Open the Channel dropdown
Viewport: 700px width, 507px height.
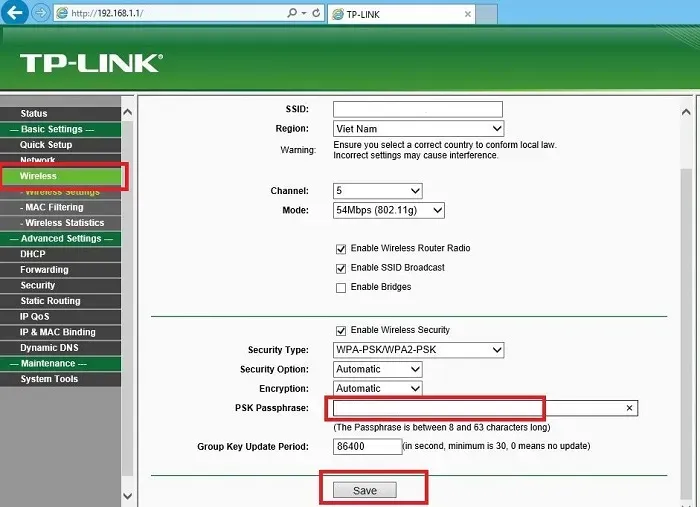point(378,191)
